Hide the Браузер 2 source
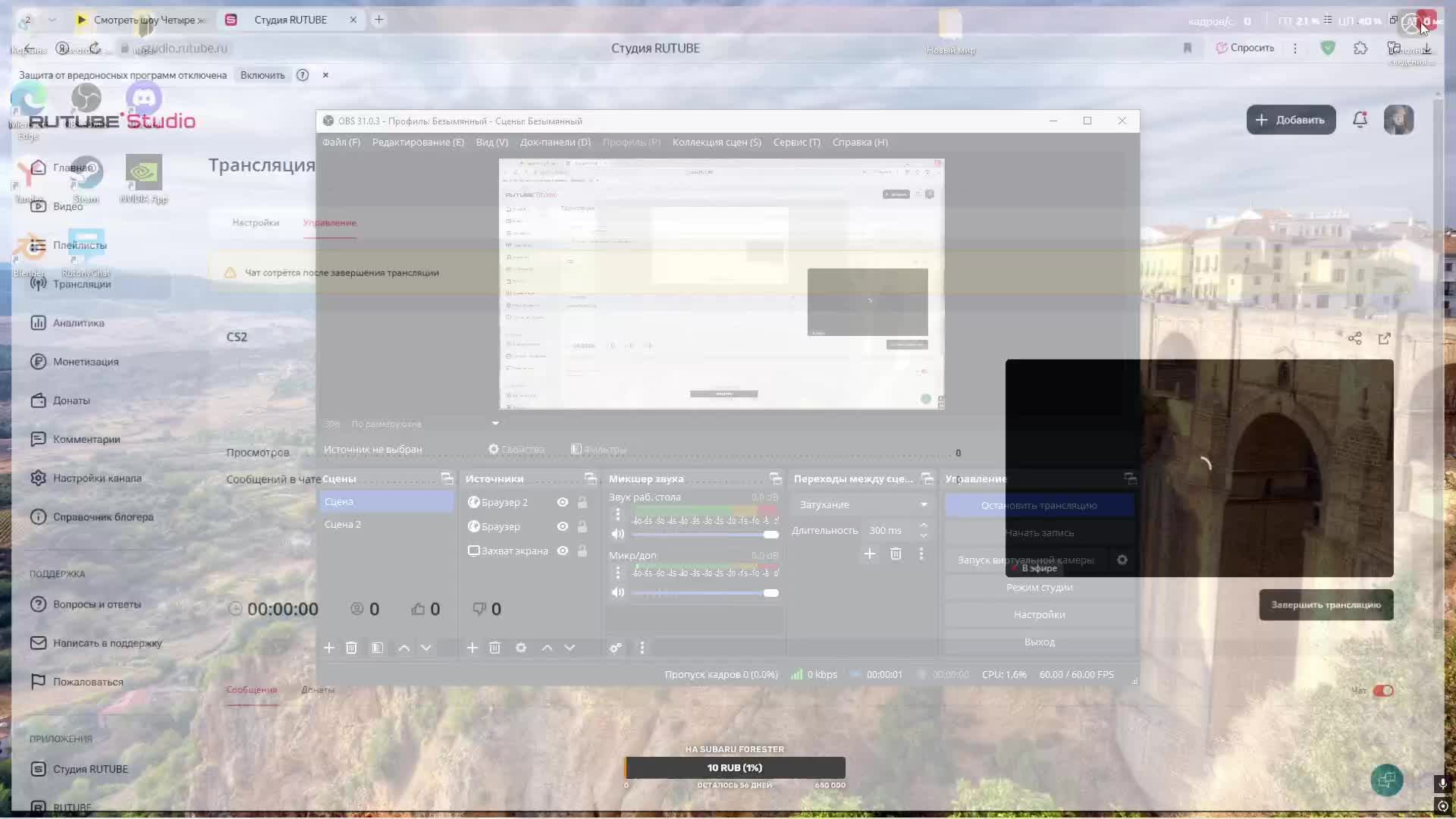Screen dimensions: 1456x819 [x=563, y=502]
